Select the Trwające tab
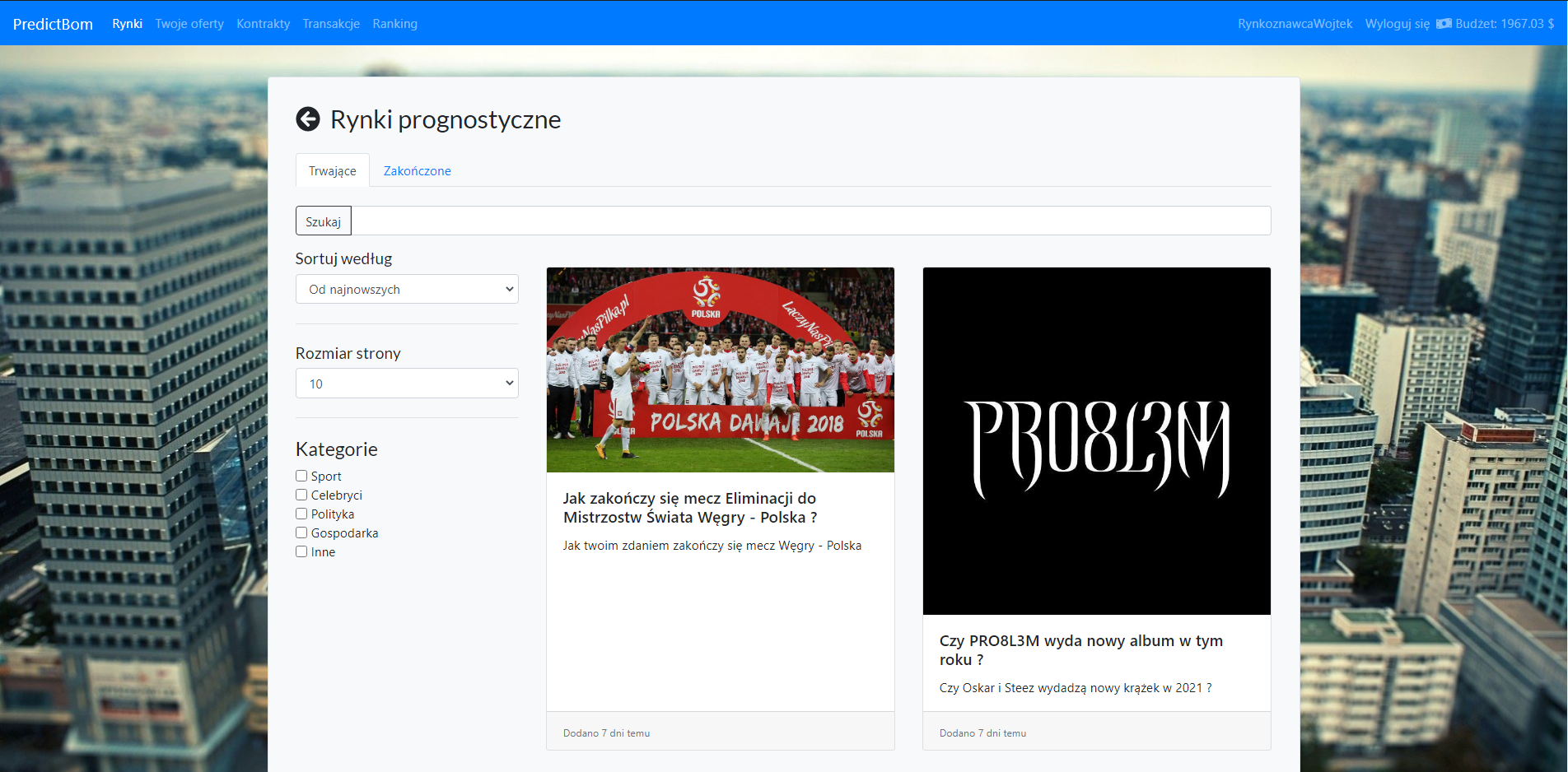This screenshot has height=772, width=1568. click(x=333, y=170)
